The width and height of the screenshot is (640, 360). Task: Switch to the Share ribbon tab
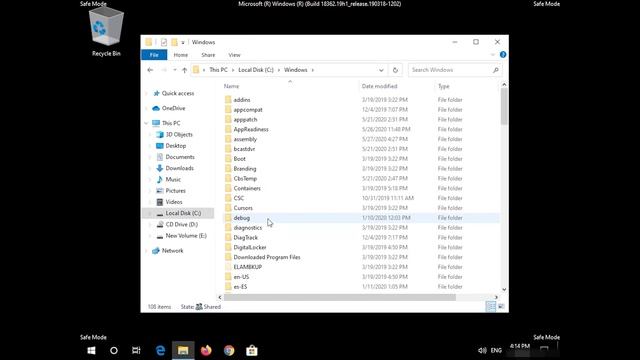208,55
